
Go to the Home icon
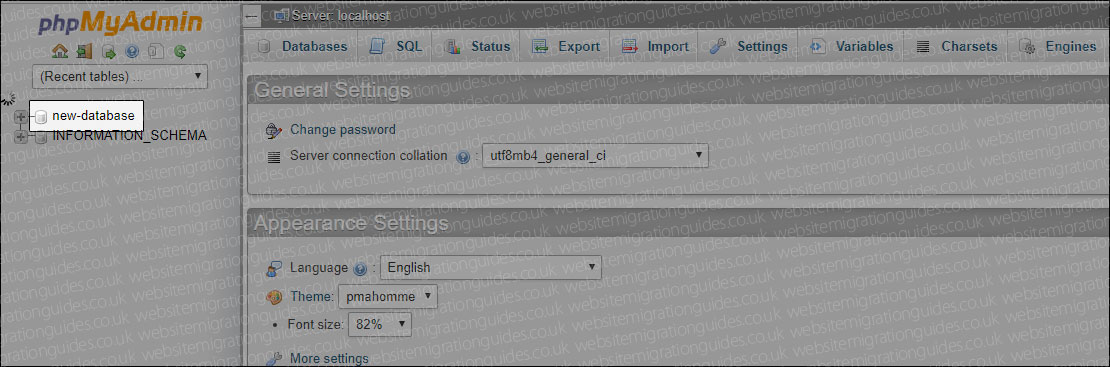(60, 51)
